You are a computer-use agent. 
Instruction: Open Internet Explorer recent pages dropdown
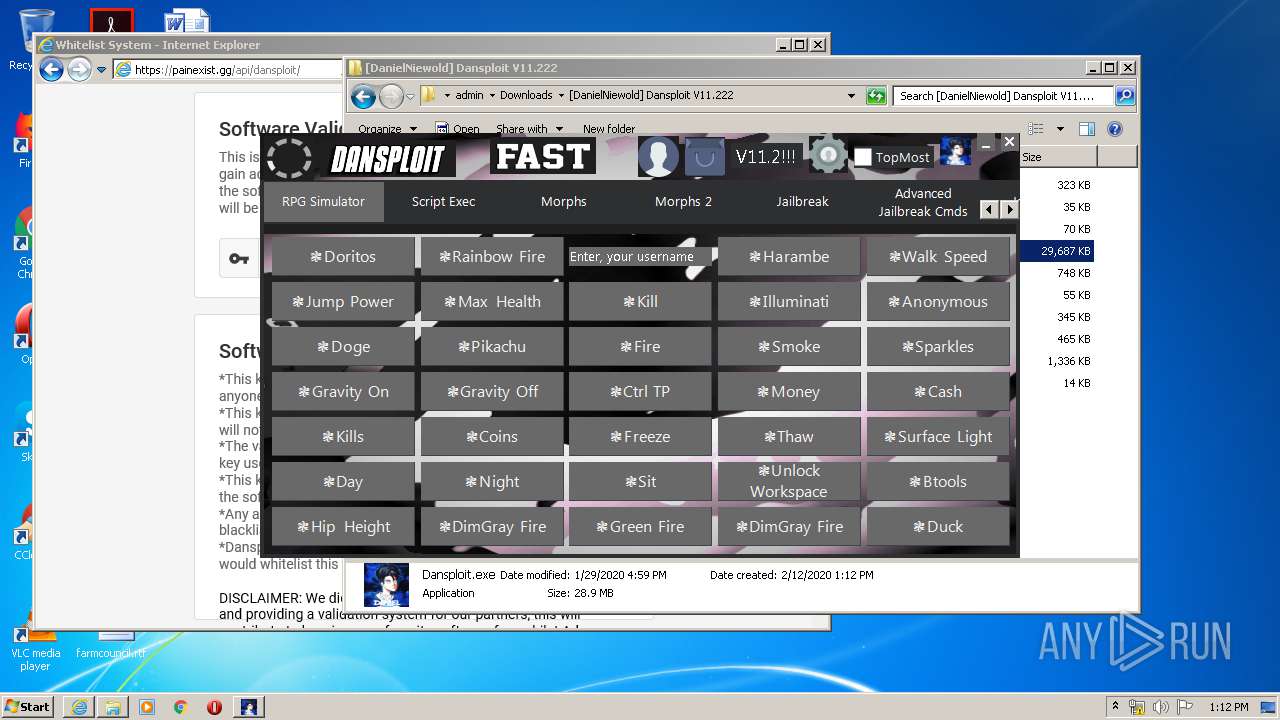(101, 70)
